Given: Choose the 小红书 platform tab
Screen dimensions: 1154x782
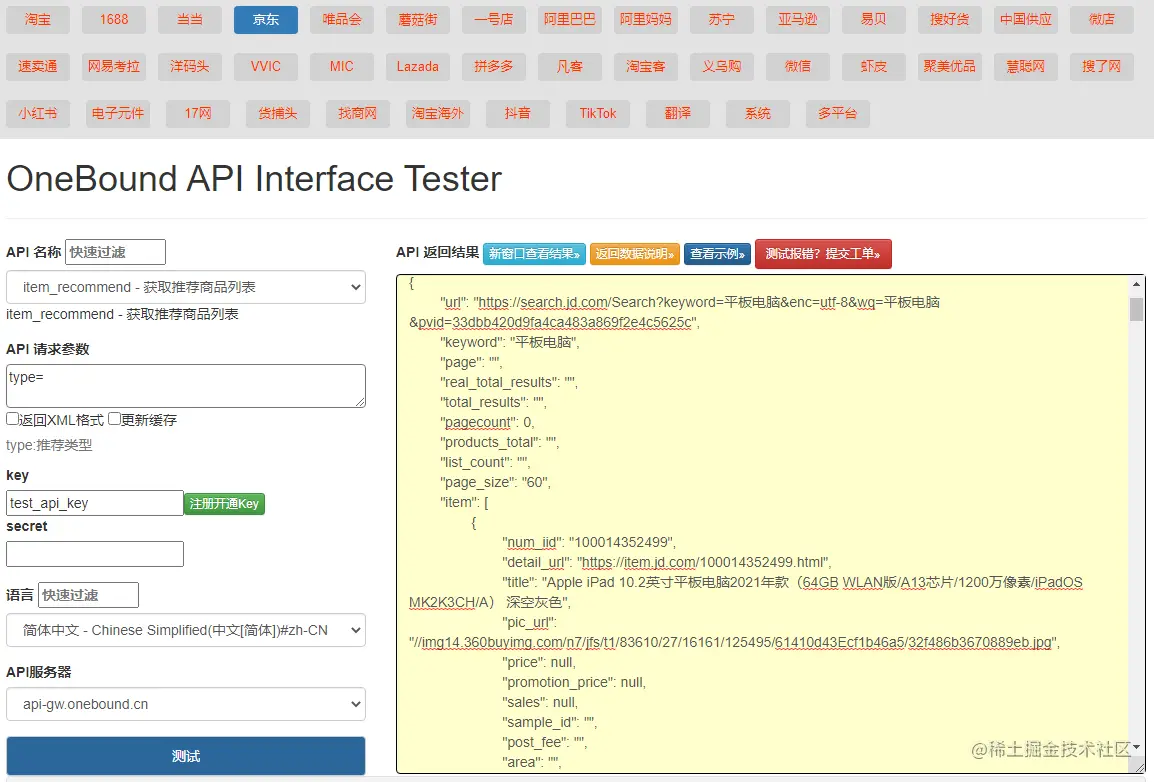Looking at the screenshot, I should click(38, 114).
